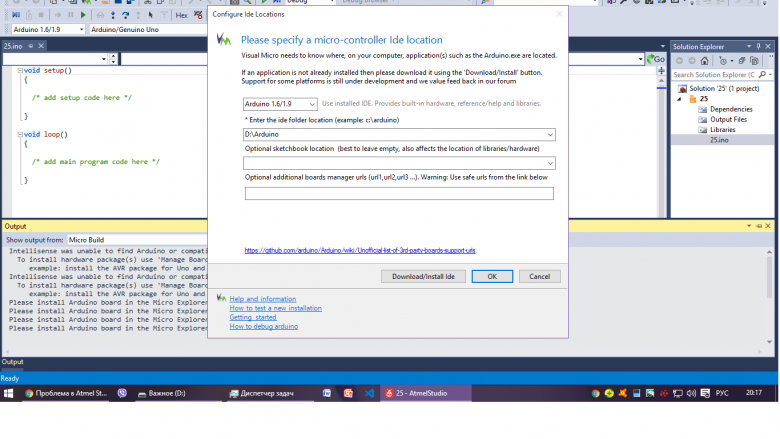Select the 25.ino editor tab
780x439 pixels.
point(13,46)
